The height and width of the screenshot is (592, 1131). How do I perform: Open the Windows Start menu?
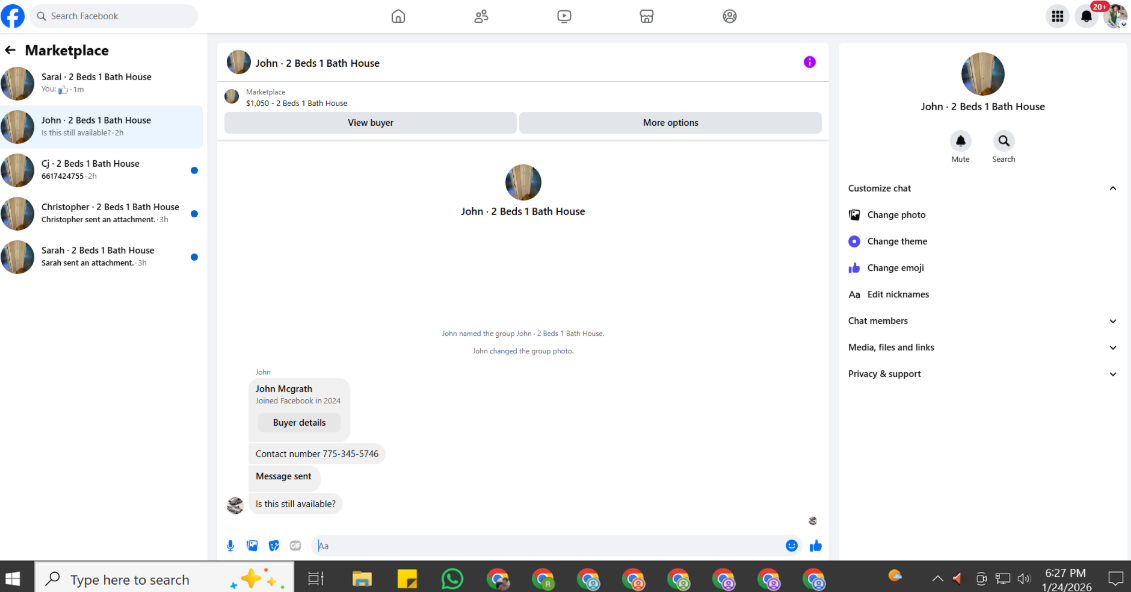pos(12,579)
